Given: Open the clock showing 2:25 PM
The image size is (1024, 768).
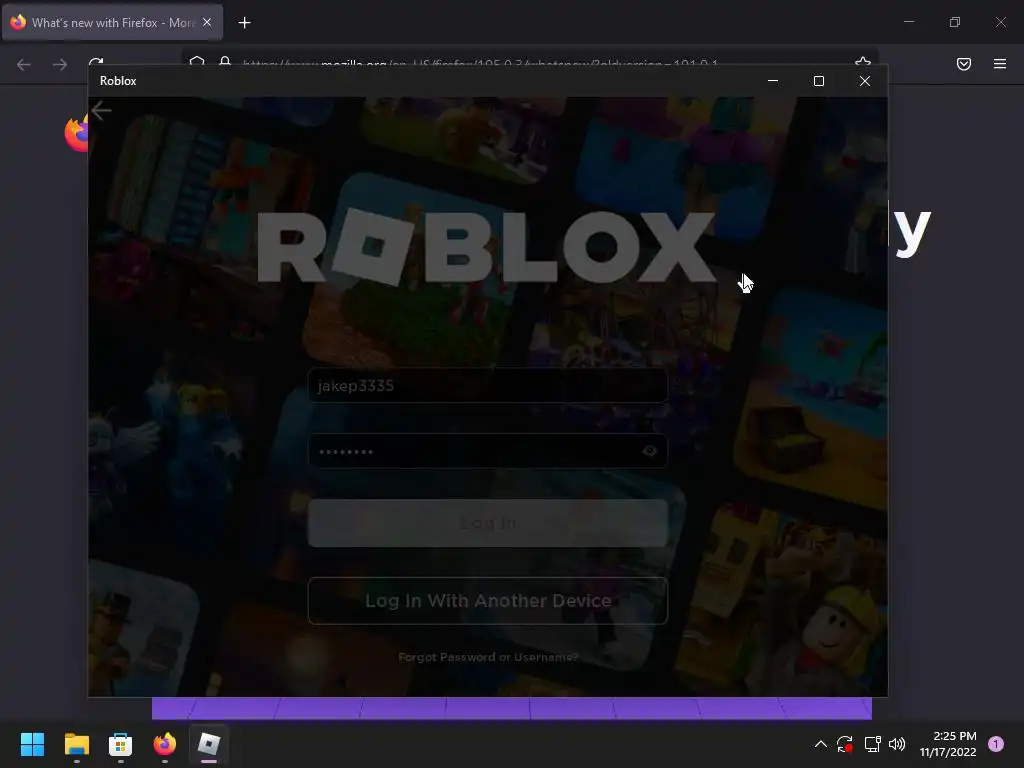Looking at the screenshot, I should point(948,744).
